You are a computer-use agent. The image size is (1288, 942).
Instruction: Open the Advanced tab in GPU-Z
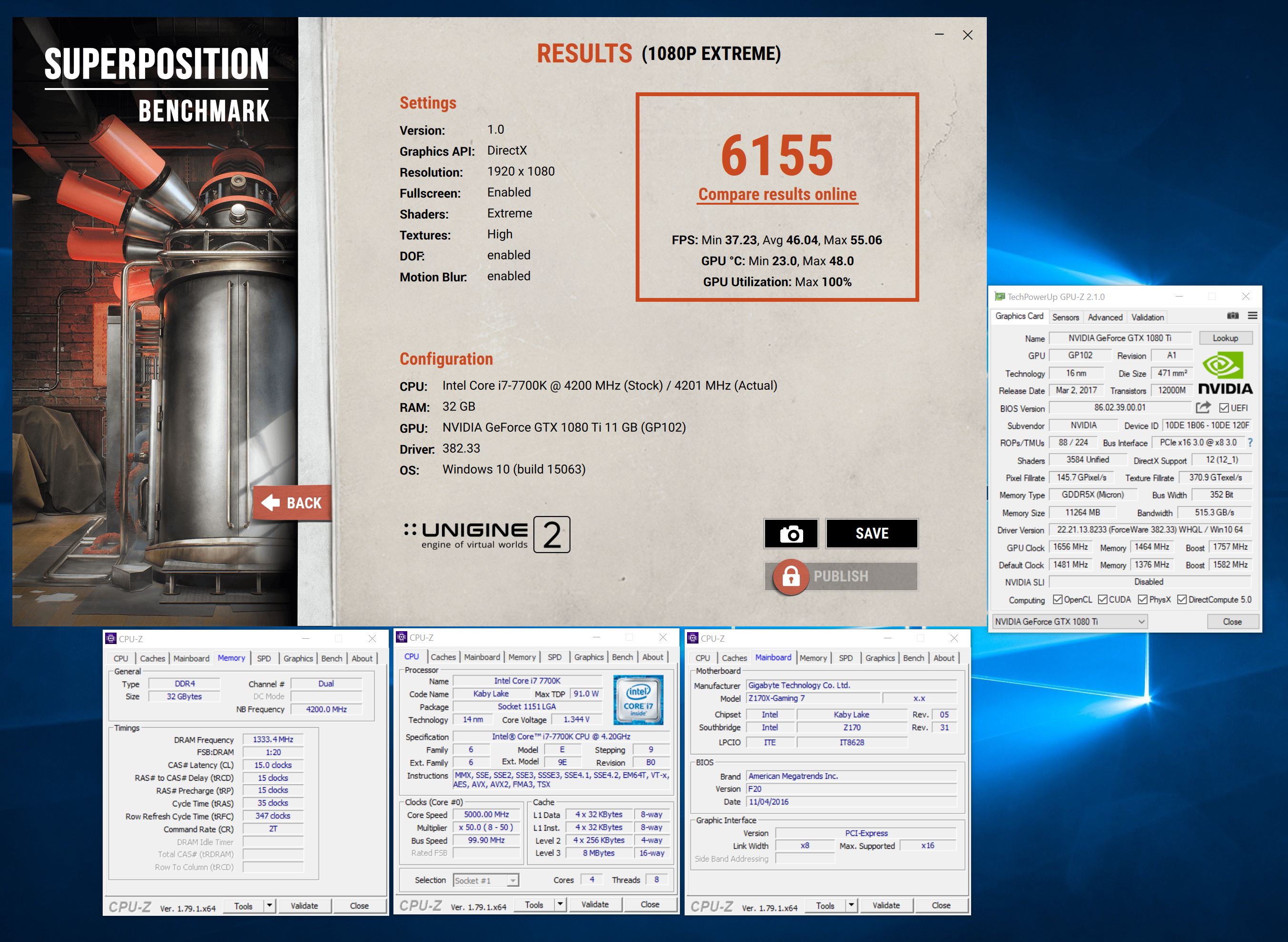point(1104,317)
